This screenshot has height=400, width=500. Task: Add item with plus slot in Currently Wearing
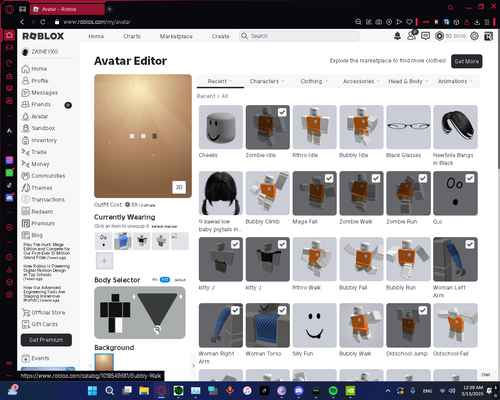pos(104,261)
